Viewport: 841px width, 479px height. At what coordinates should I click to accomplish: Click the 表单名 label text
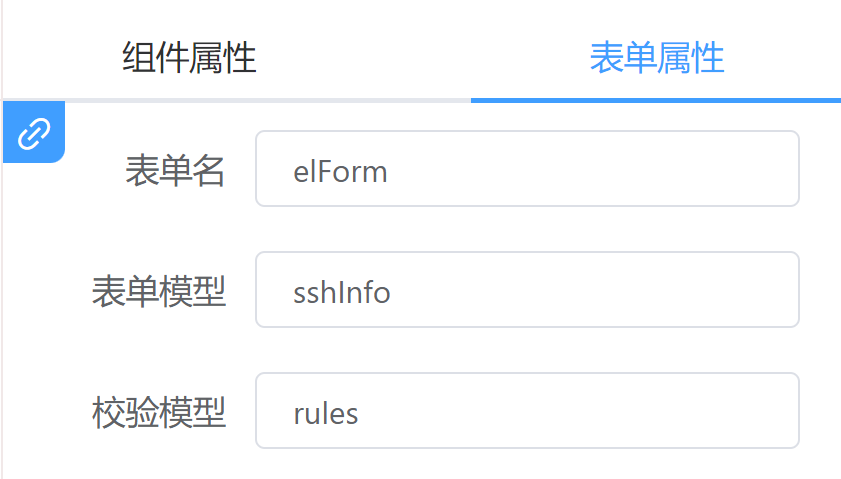(x=175, y=171)
